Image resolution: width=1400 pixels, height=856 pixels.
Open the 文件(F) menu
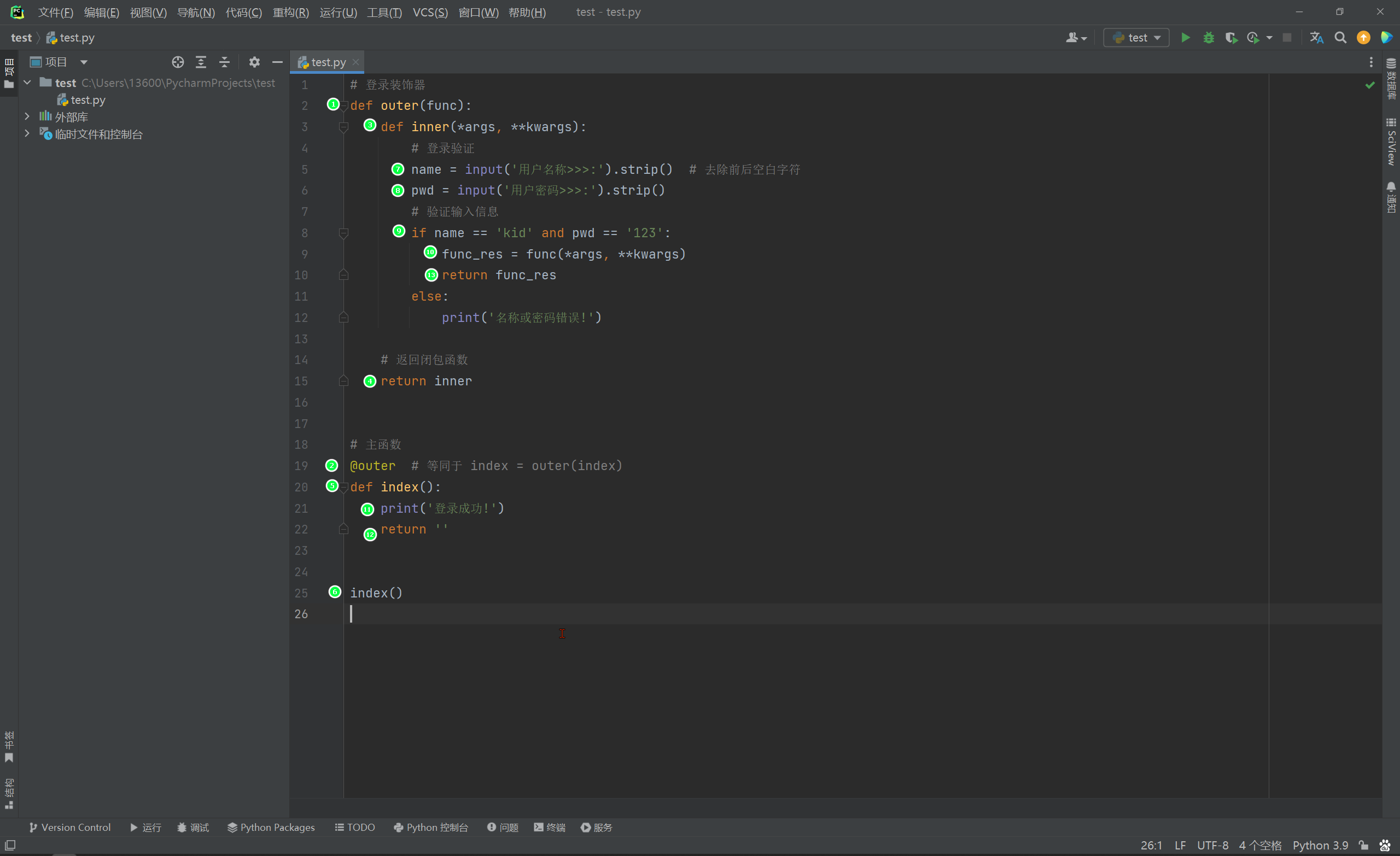click(x=55, y=12)
